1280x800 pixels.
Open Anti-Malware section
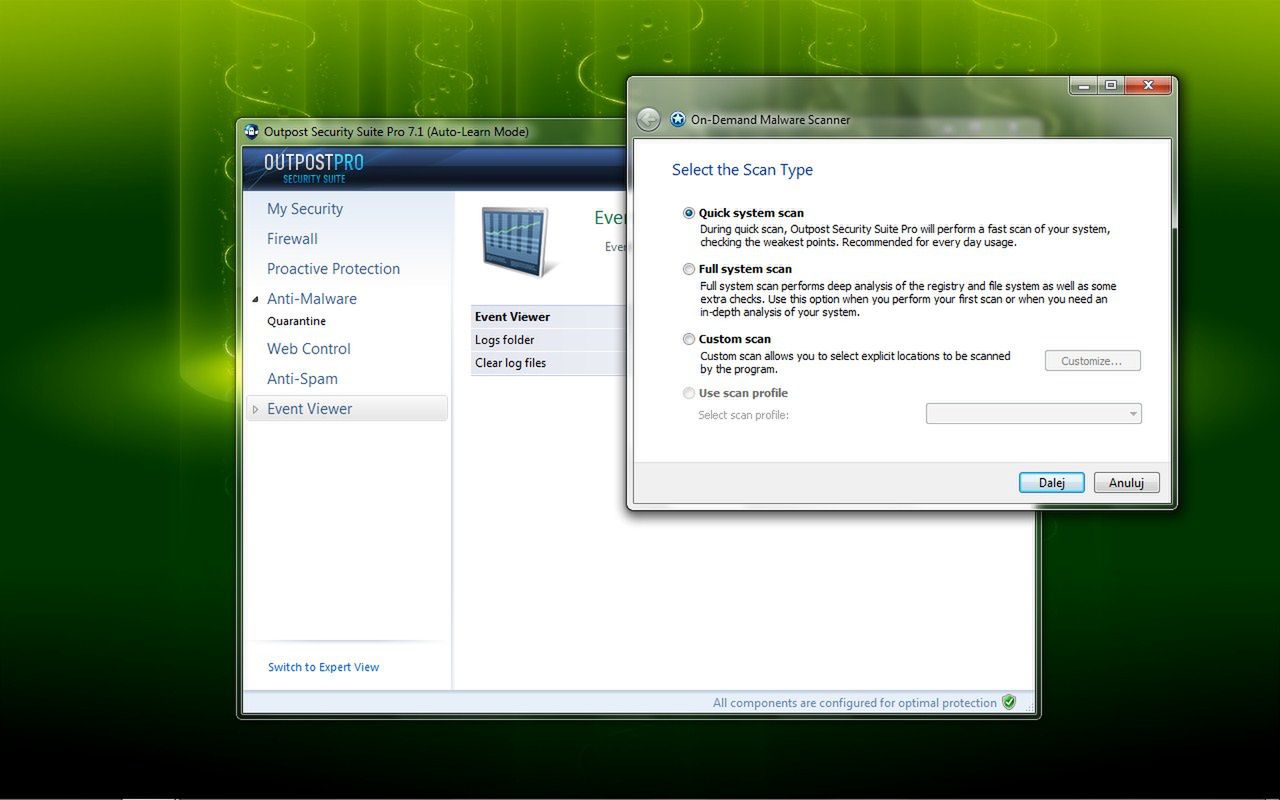pos(312,299)
